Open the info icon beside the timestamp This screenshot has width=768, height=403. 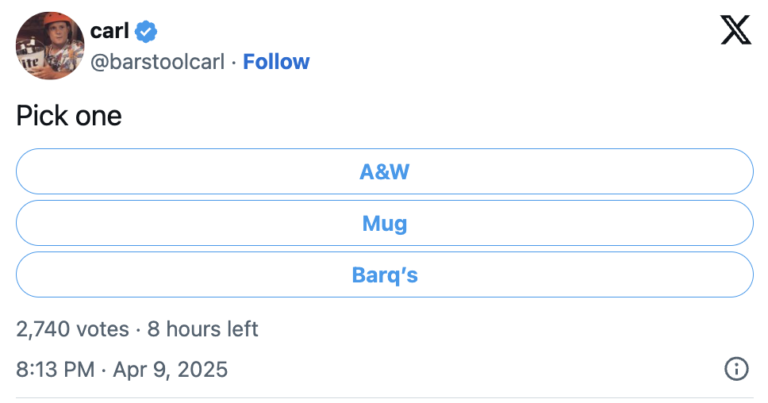point(736,369)
